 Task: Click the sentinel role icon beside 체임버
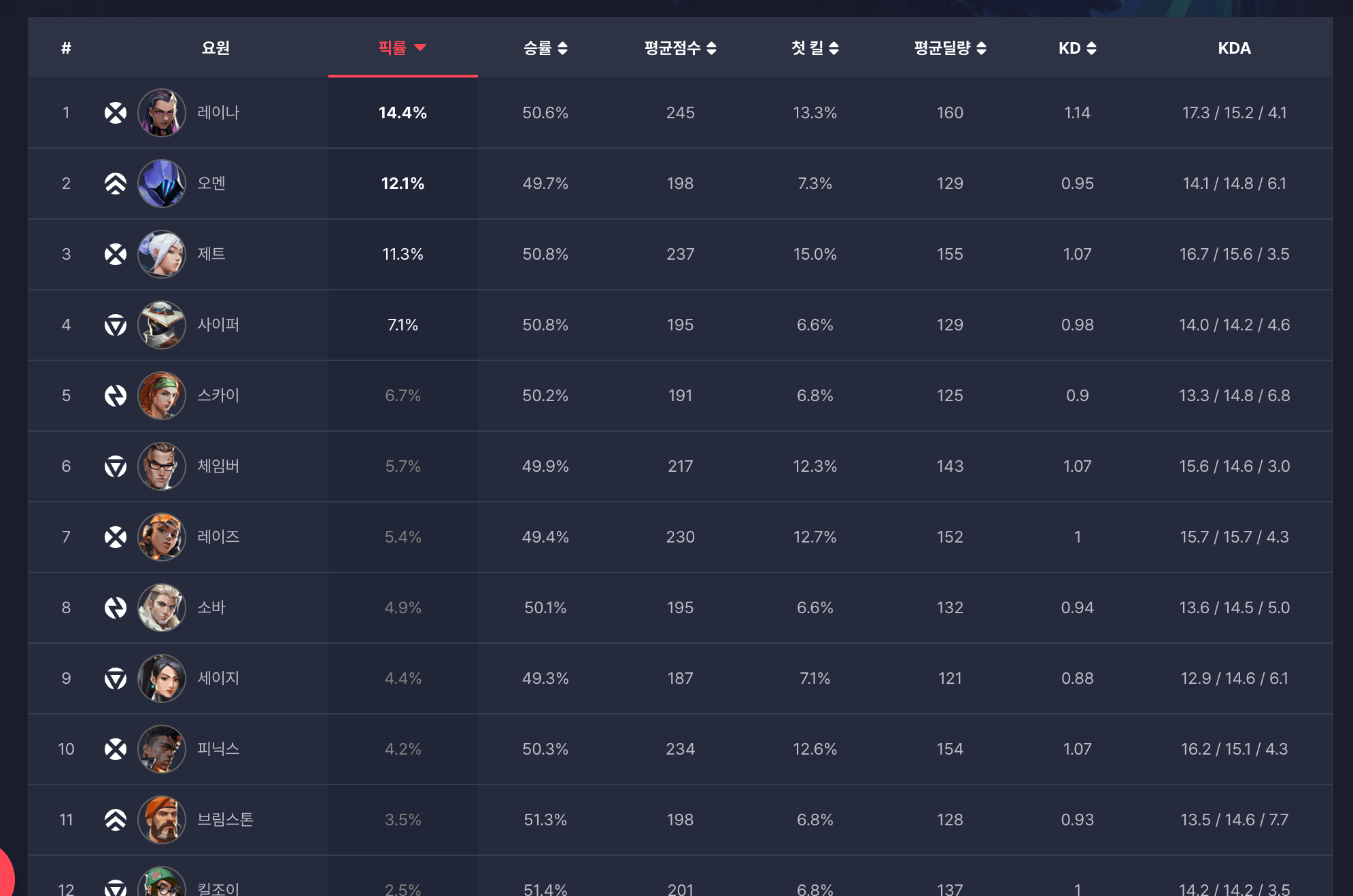tap(116, 466)
